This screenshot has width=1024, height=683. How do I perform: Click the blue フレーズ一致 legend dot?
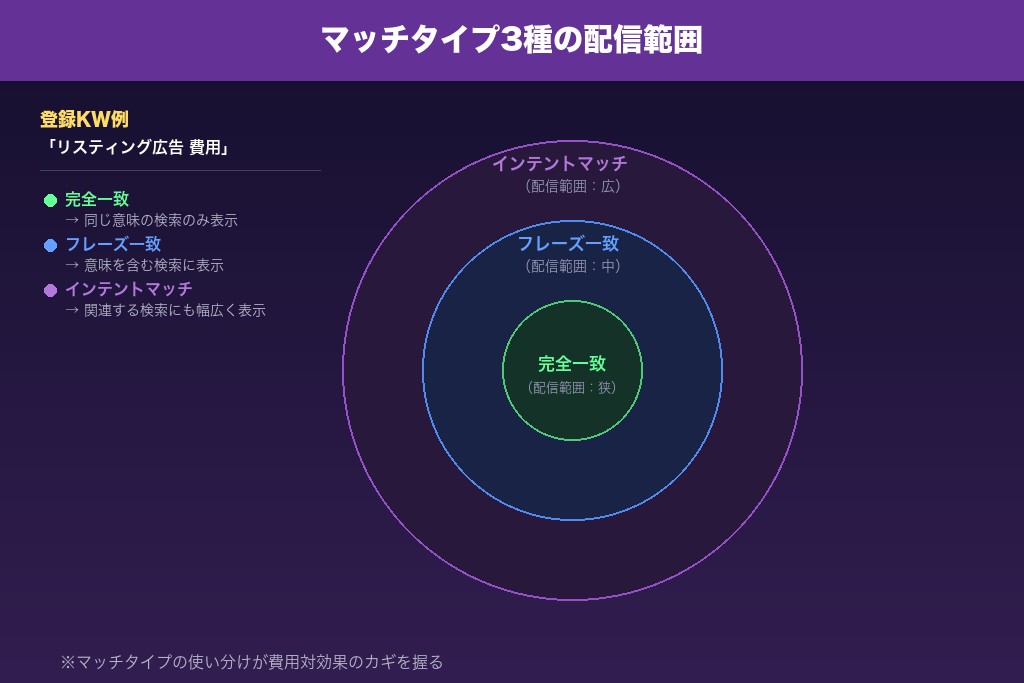49,244
